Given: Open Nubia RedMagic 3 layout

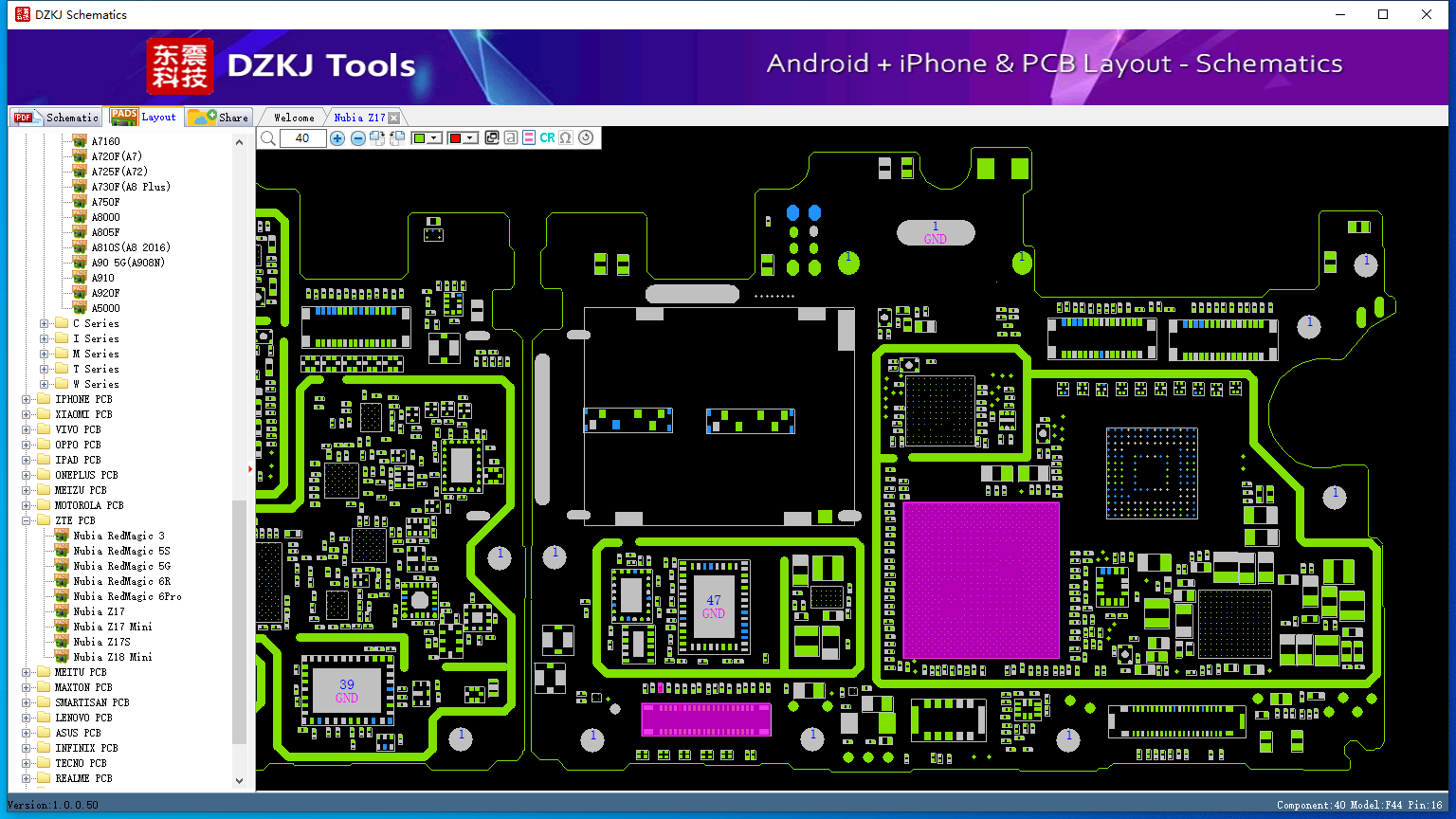Looking at the screenshot, I should 118,536.
